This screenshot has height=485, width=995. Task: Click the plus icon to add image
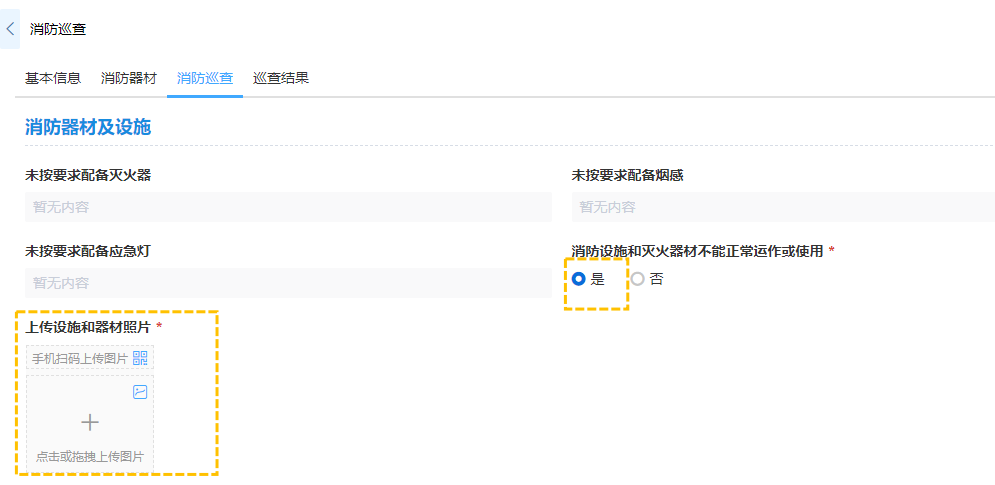click(90, 422)
